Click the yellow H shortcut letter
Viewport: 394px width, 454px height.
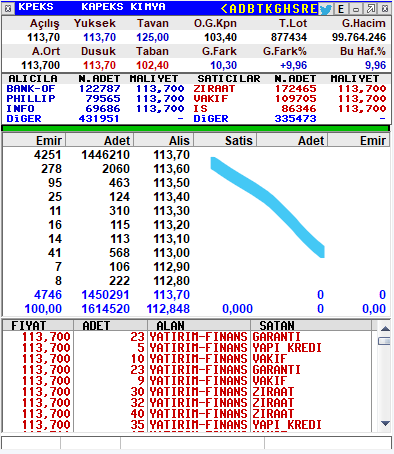(287, 9)
